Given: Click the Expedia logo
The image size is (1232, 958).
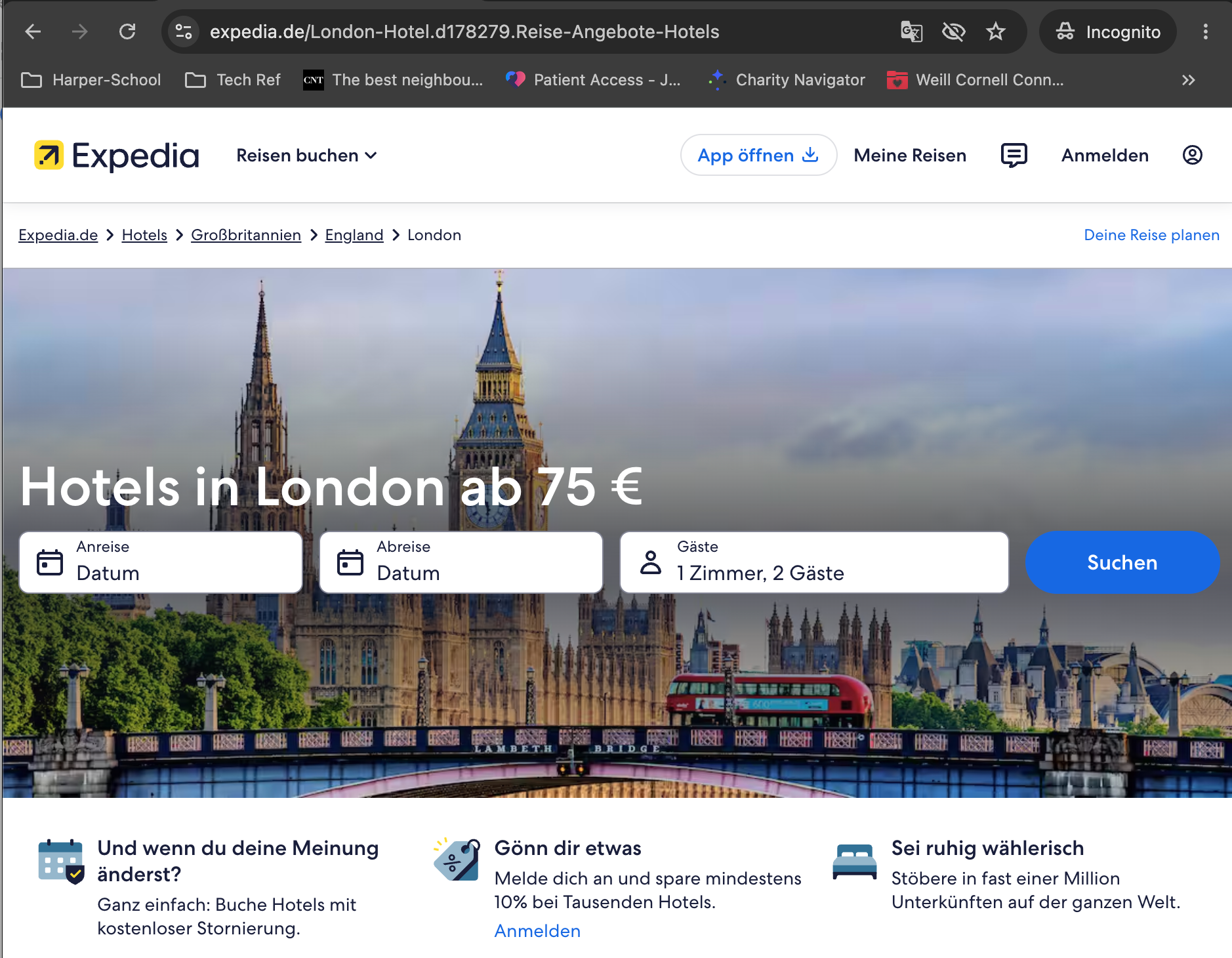Looking at the screenshot, I should pos(117,156).
